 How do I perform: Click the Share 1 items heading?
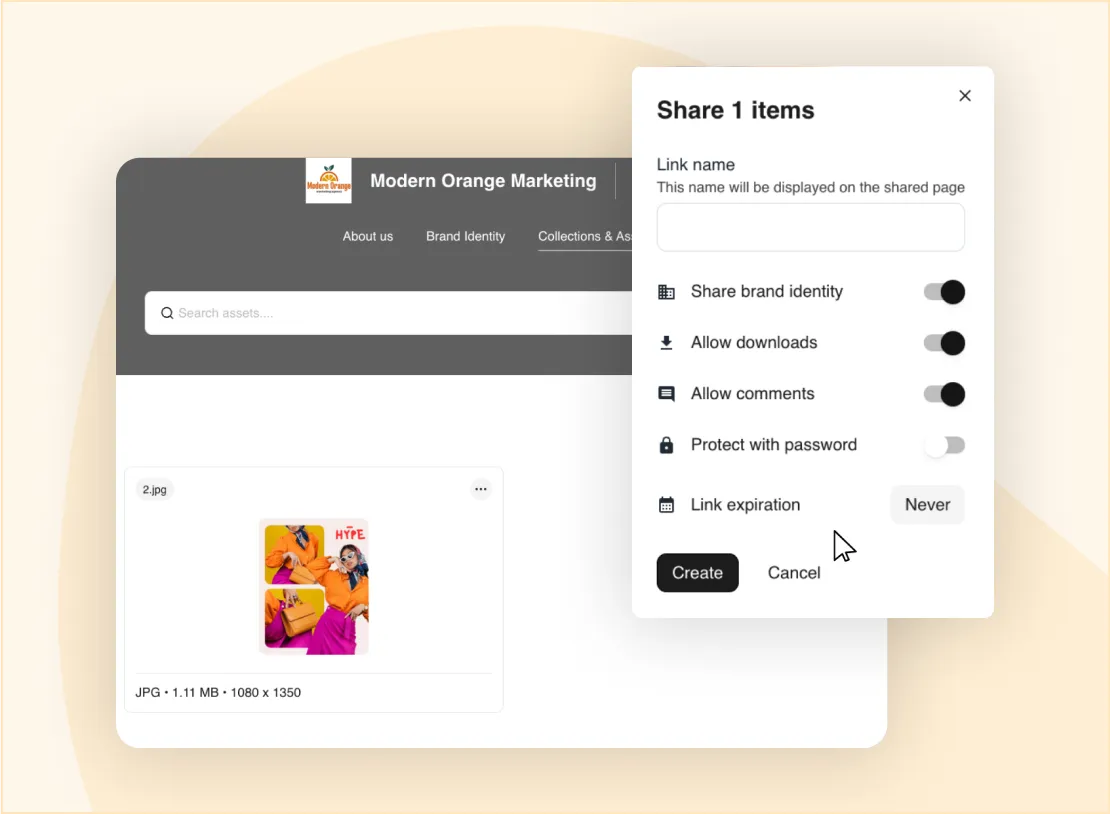point(735,110)
